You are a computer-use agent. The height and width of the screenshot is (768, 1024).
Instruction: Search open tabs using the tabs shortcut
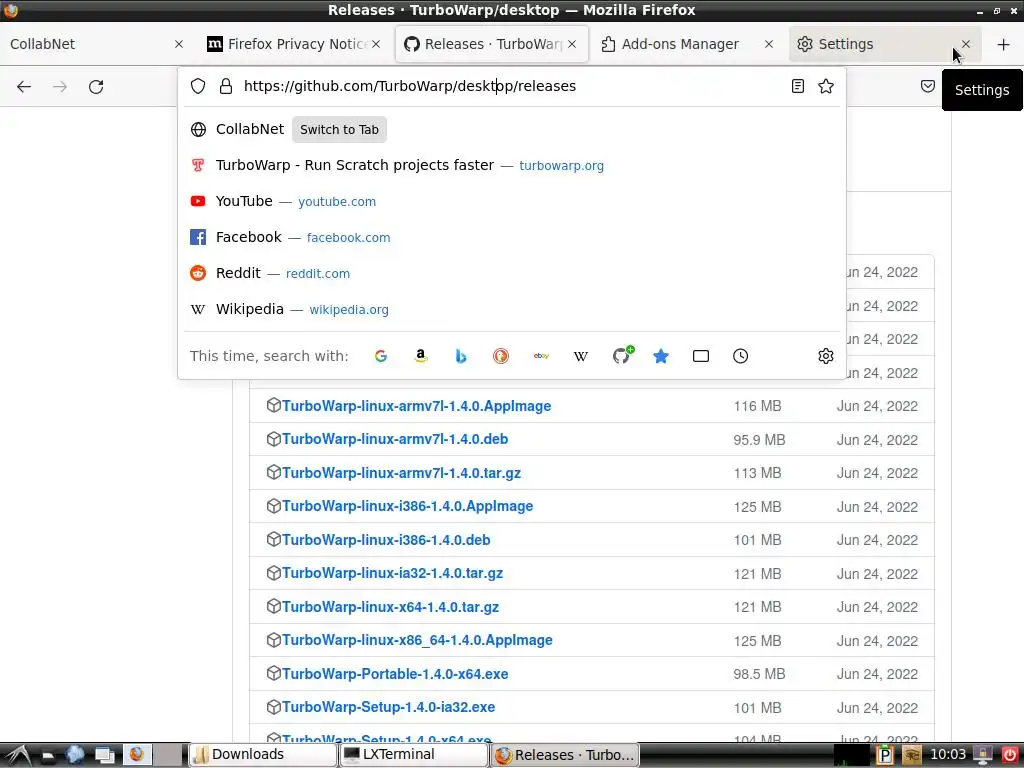701,356
